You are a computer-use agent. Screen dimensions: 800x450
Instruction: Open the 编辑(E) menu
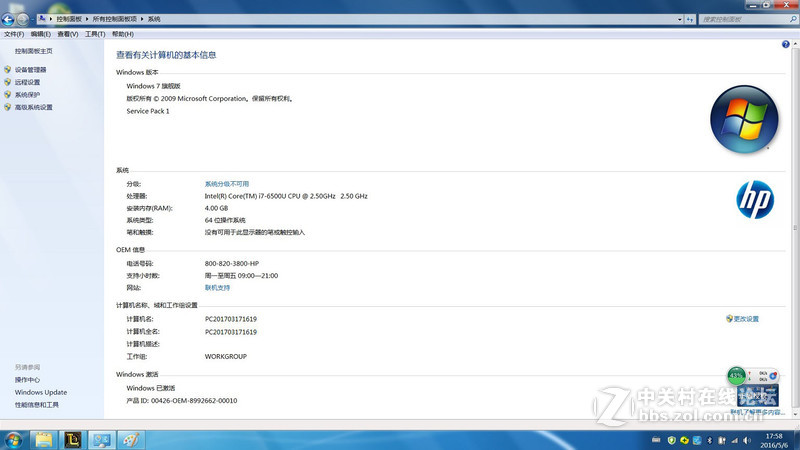(40, 34)
